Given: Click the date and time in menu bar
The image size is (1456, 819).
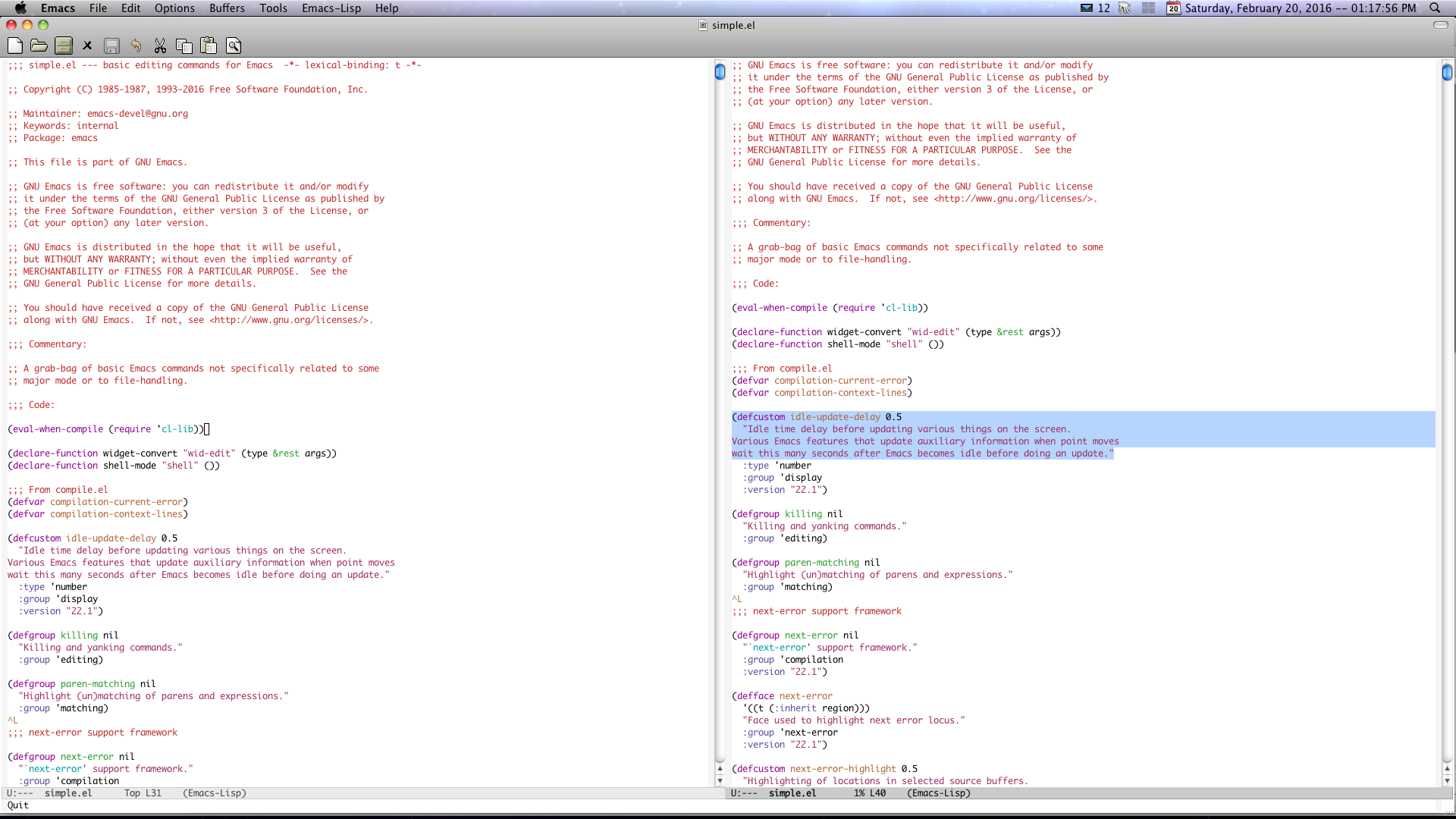Looking at the screenshot, I should (x=1301, y=8).
